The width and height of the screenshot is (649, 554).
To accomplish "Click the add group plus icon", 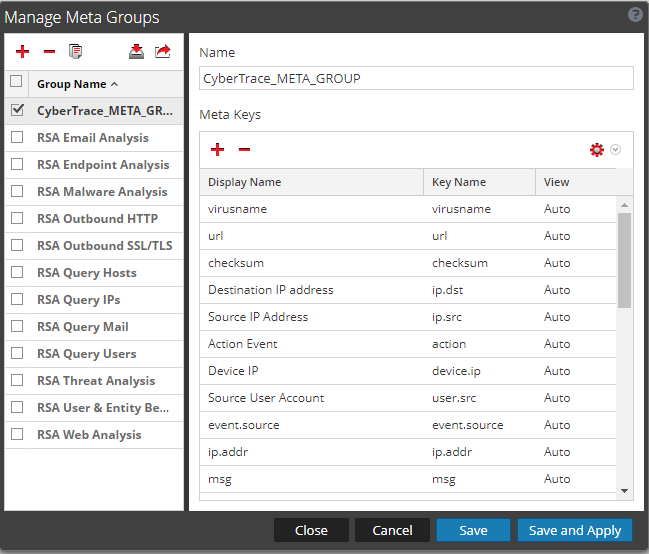I will 22,52.
